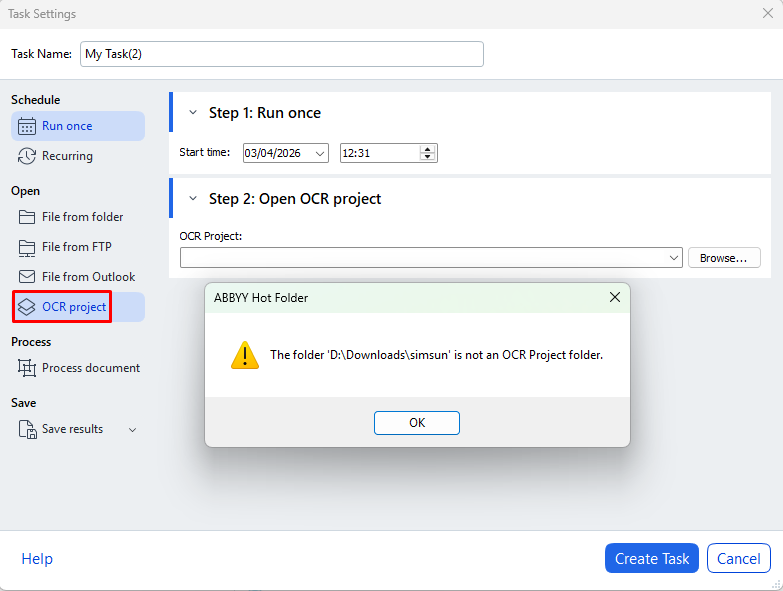
Task: Click the Process document crop icon
Action: pos(27,368)
